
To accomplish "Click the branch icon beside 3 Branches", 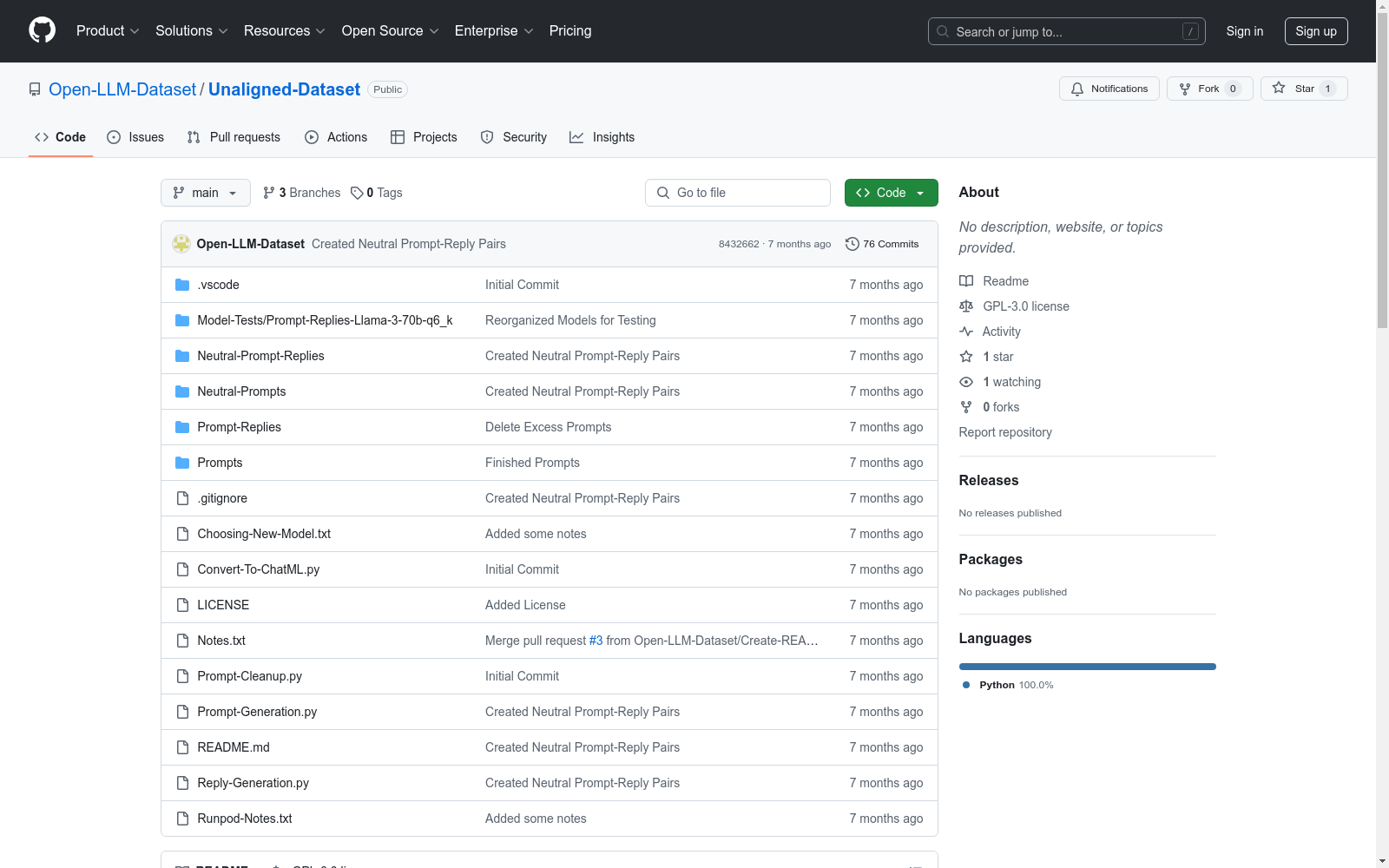I will pos(269,193).
